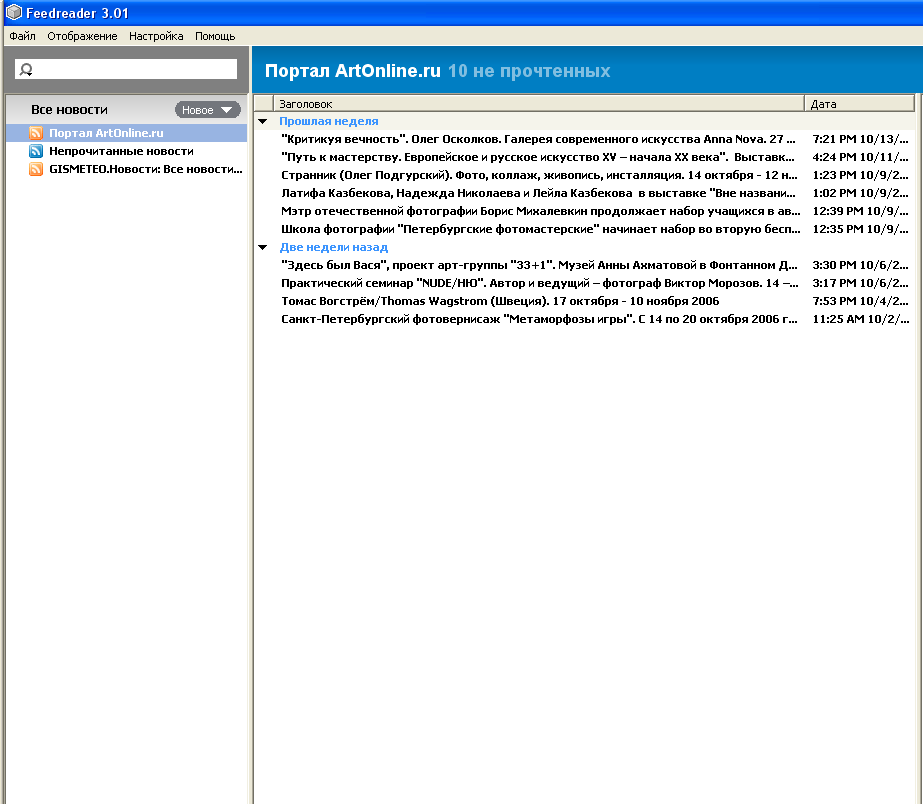Open article Латифа Казбекова, Надежда Николаева
This screenshot has height=804, width=923.
[x=538, y=193]
